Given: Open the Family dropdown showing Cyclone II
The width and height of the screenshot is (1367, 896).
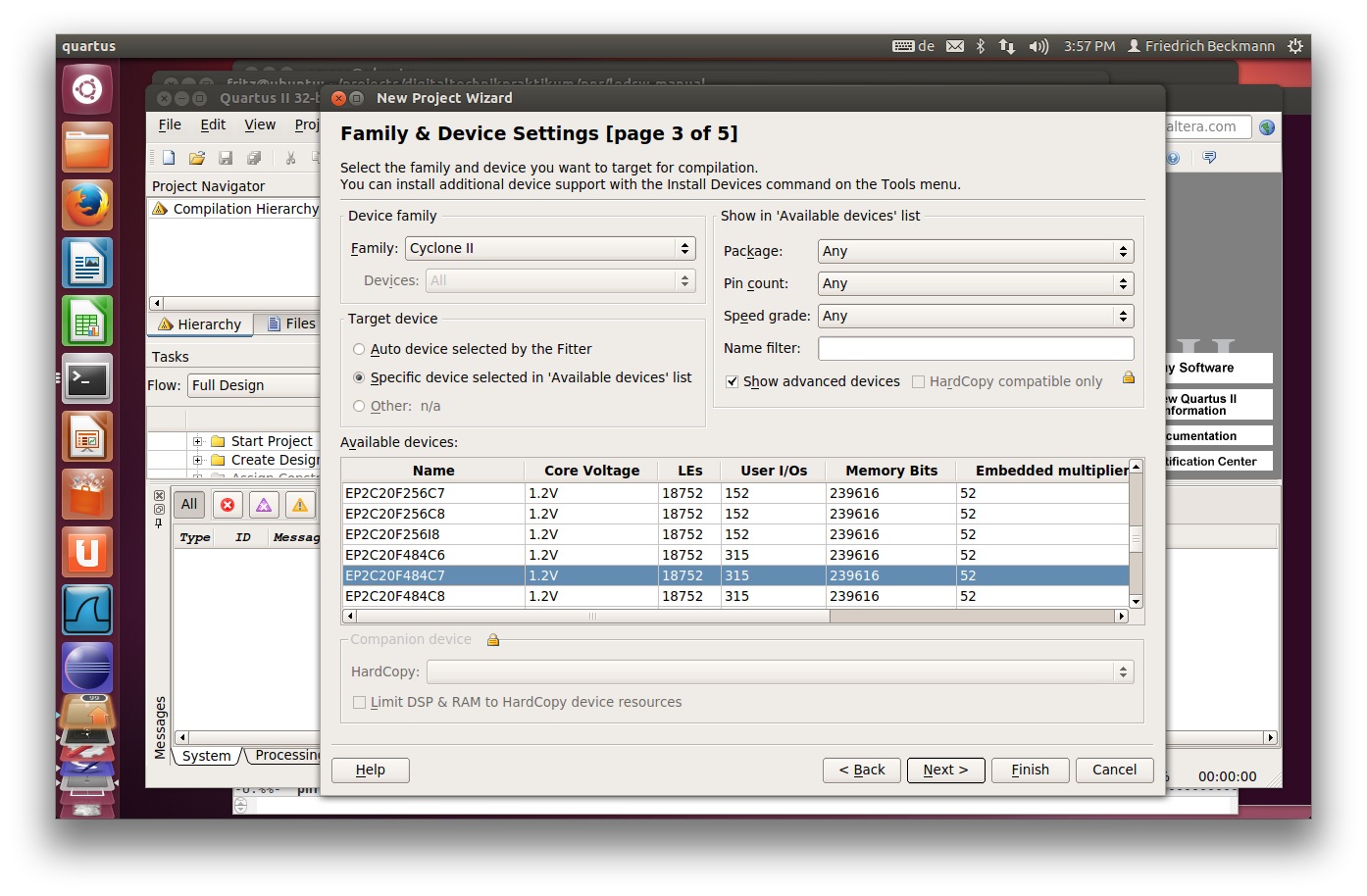Looking at the screenshot, I should 550,249.
